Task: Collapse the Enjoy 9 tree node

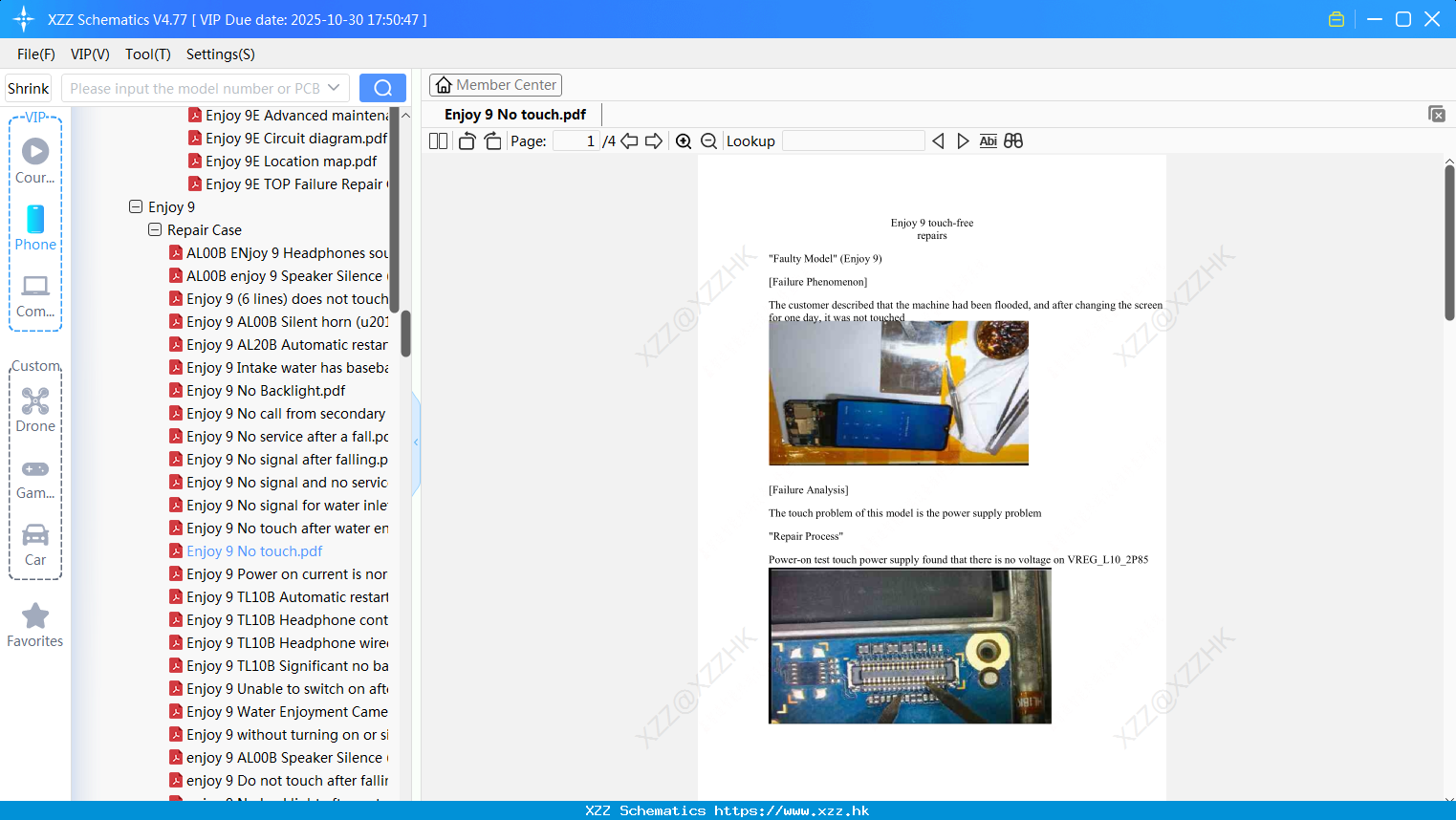Action: pyautogui.click(x=136, y=206)
